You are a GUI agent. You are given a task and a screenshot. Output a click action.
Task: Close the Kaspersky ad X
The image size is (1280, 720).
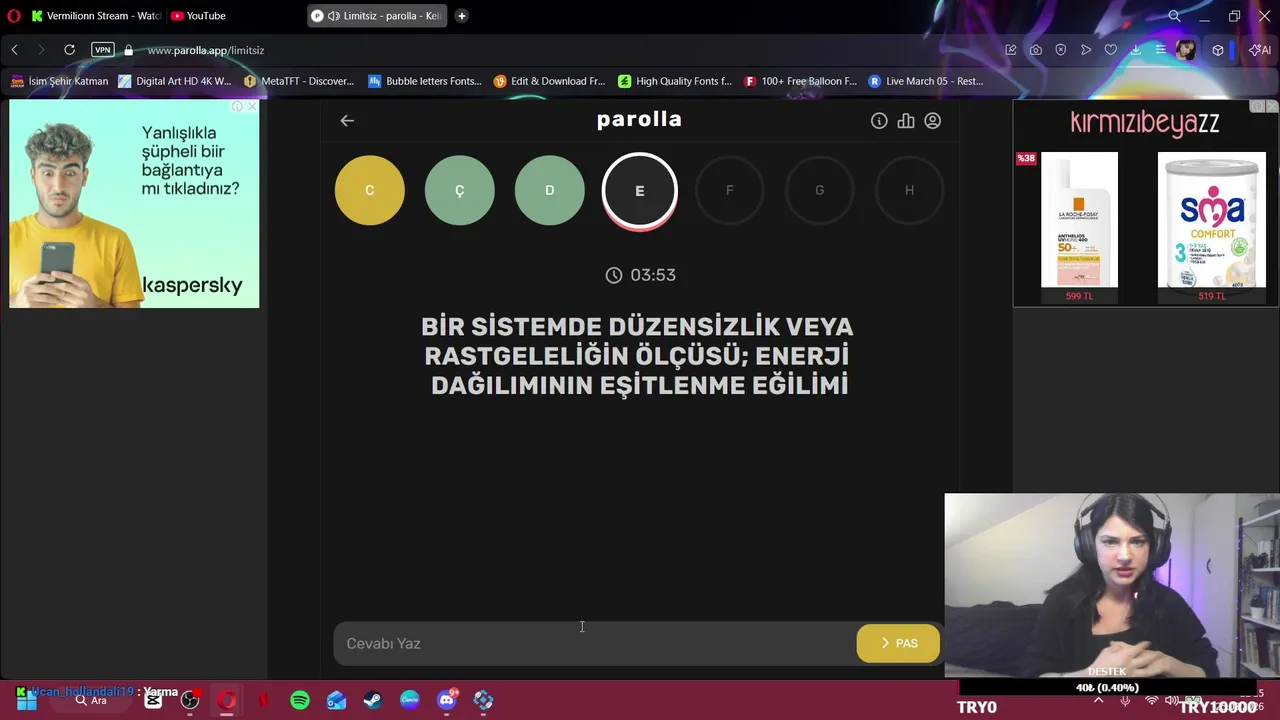coord(252,106)
